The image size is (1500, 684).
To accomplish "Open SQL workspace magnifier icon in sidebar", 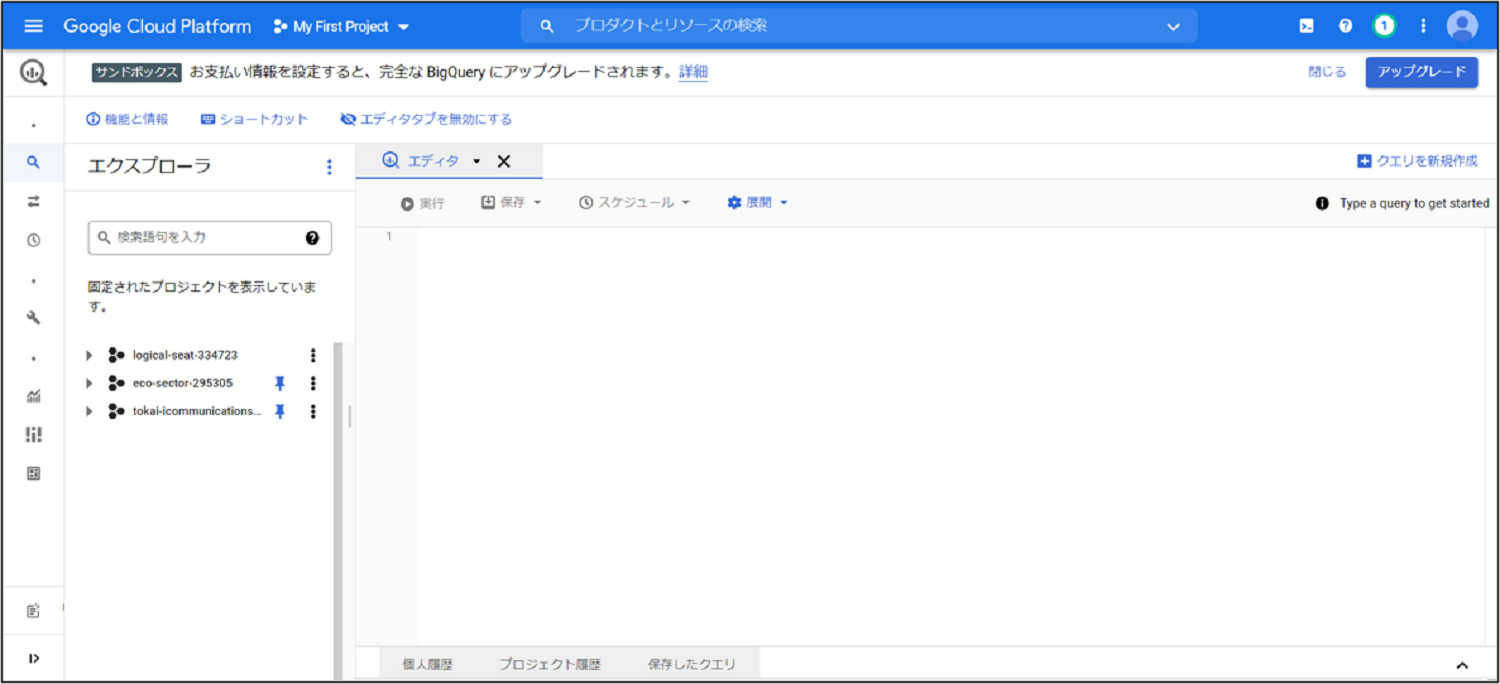I will point(34,162).
